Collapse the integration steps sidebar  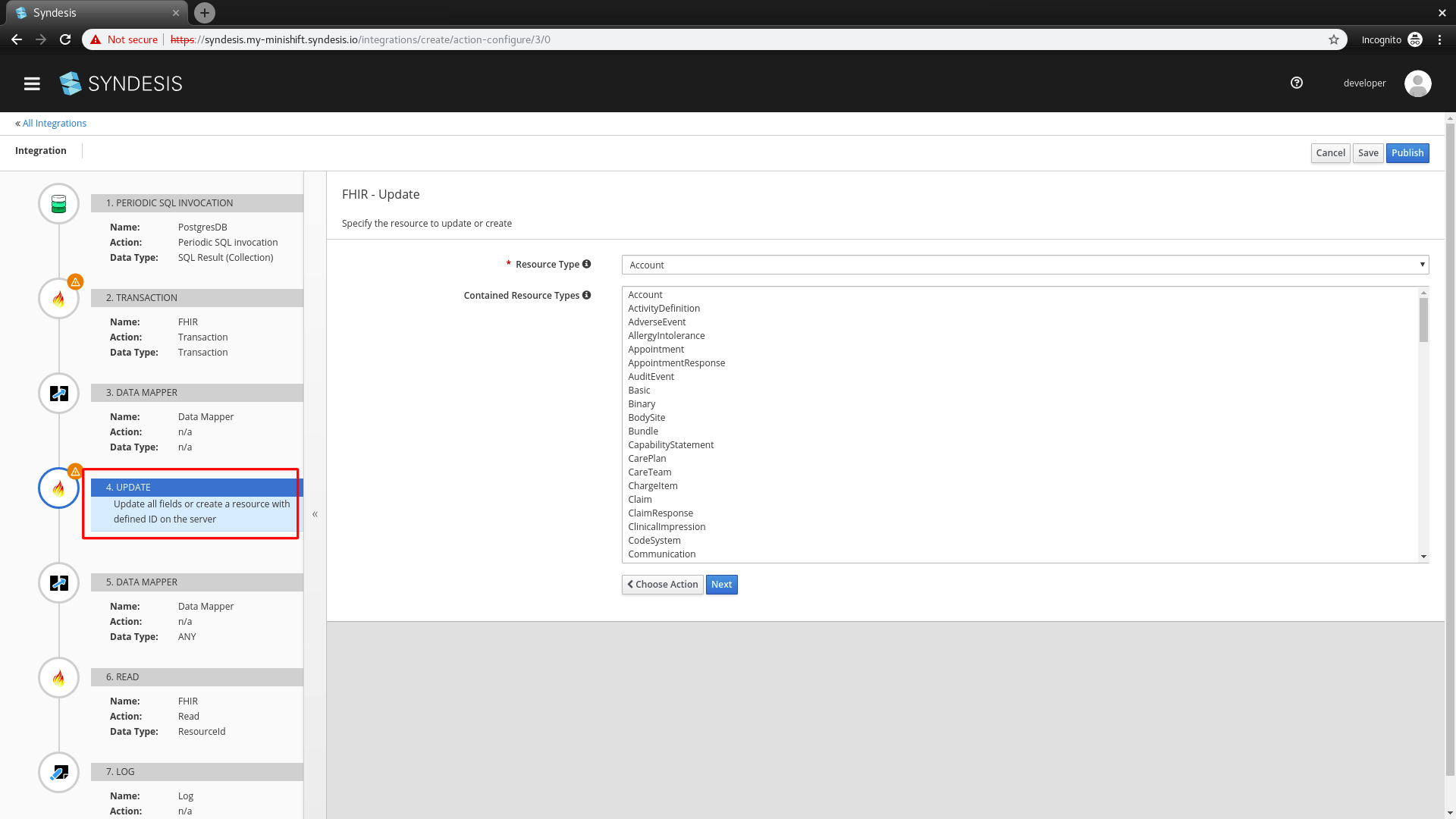click(x=315, y=514)
